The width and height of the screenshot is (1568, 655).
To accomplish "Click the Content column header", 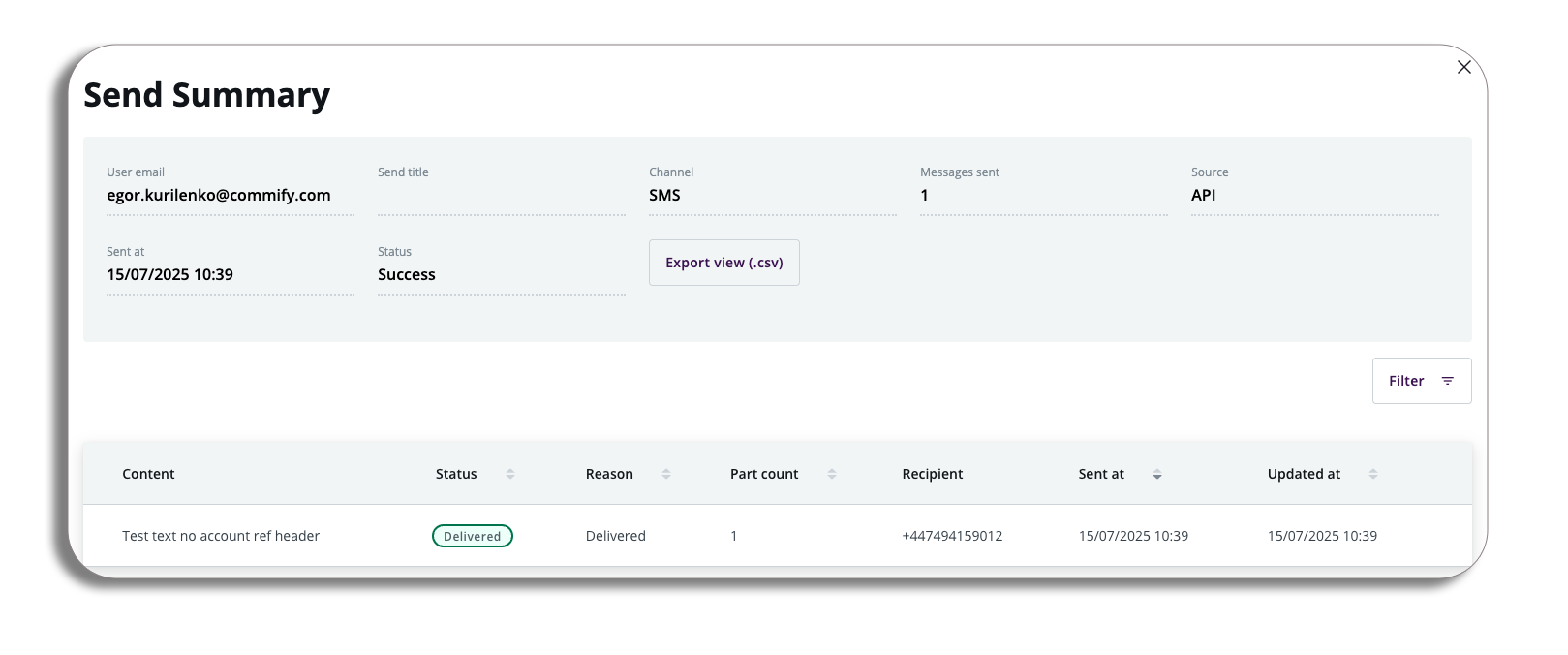I will (x=148, y=474).
